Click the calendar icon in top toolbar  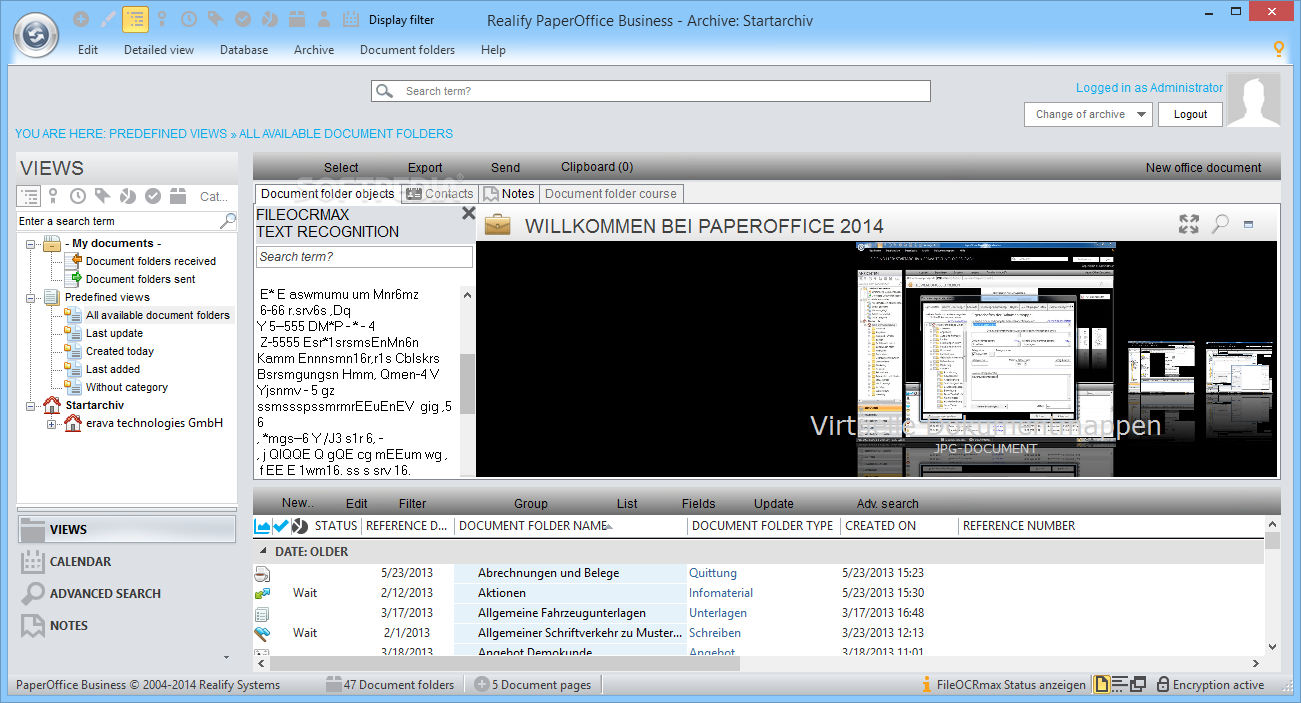(x=351, y=19)
